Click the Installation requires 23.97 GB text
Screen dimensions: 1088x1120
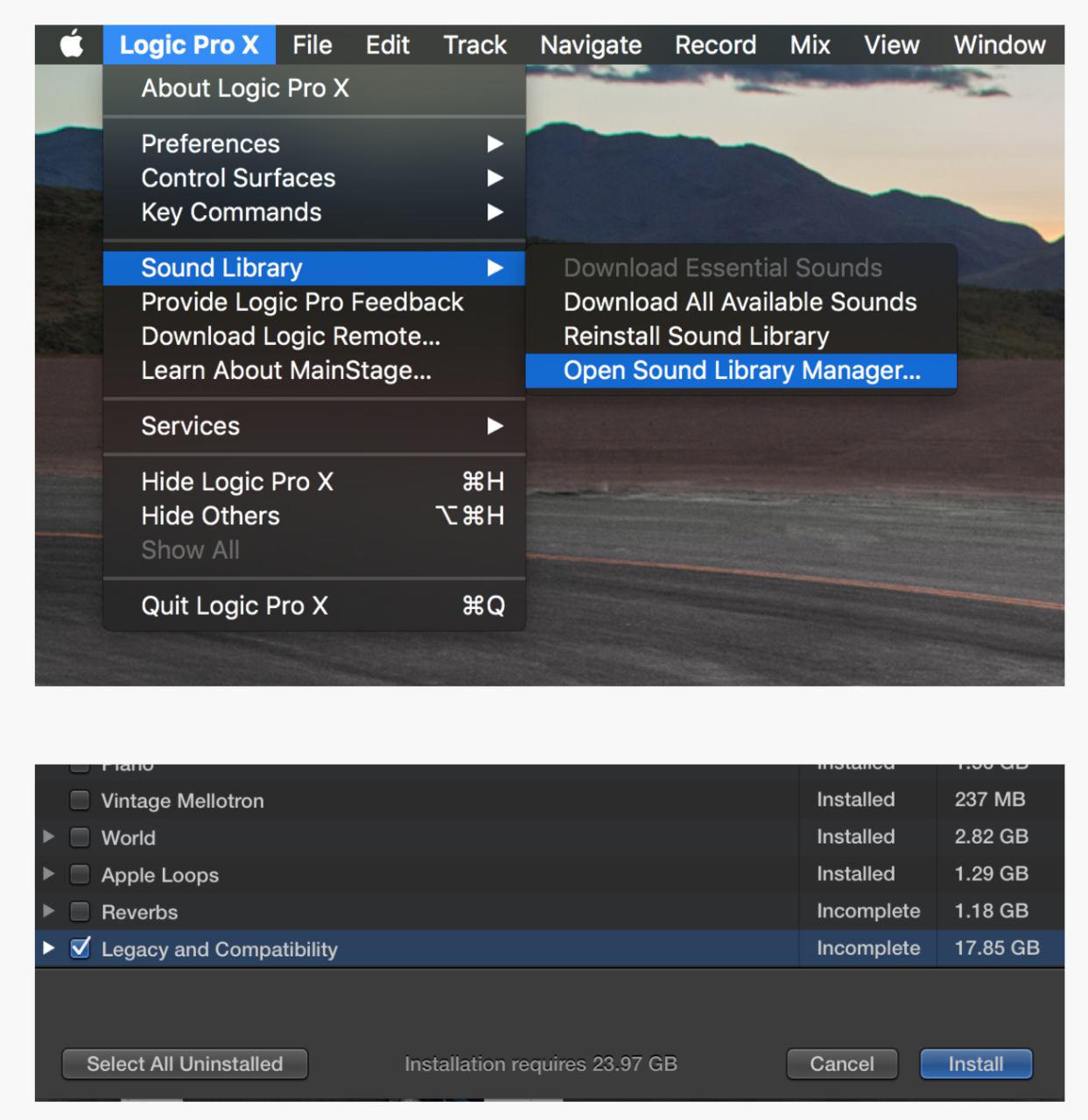click(x=540, y=1064)
